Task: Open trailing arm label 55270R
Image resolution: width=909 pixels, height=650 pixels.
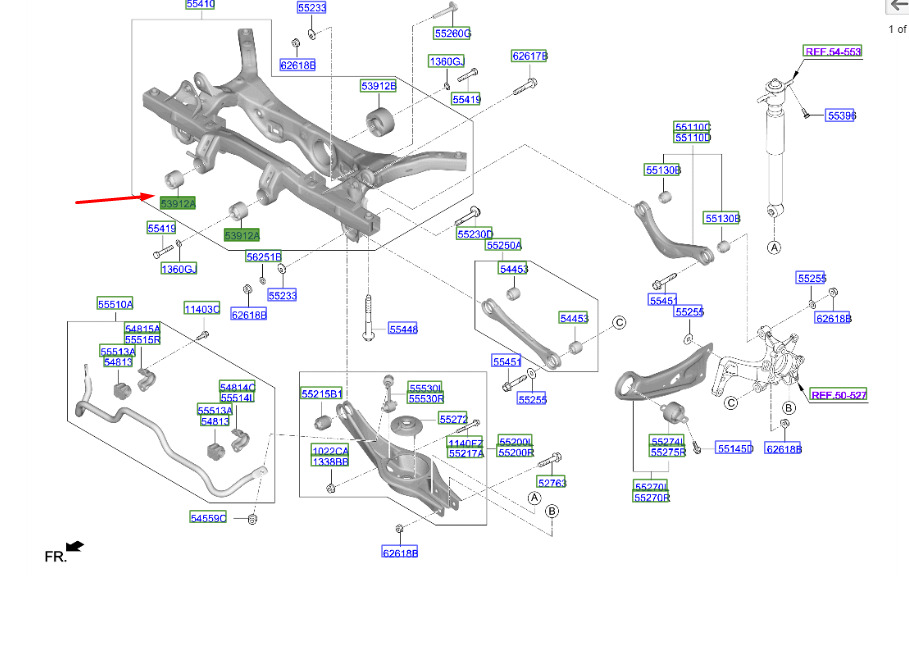Action: [x=652, y=498]
